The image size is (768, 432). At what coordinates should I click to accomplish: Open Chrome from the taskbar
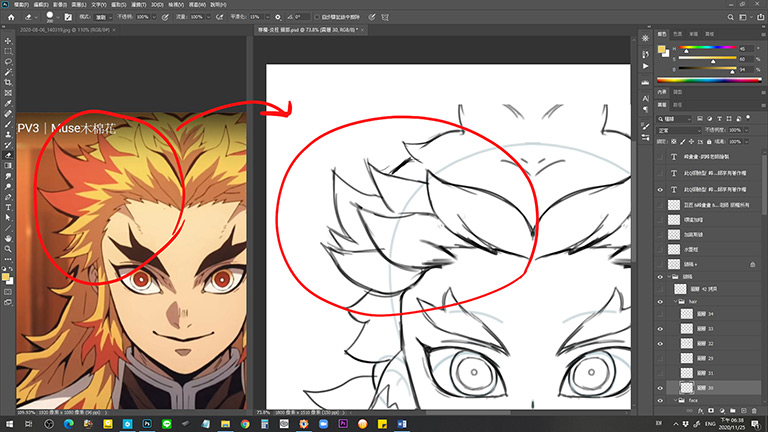245,424
